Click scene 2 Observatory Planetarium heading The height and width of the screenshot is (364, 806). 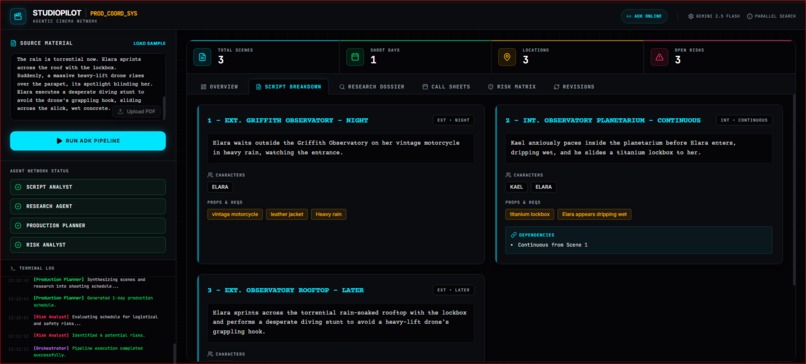tap(603, 120)
